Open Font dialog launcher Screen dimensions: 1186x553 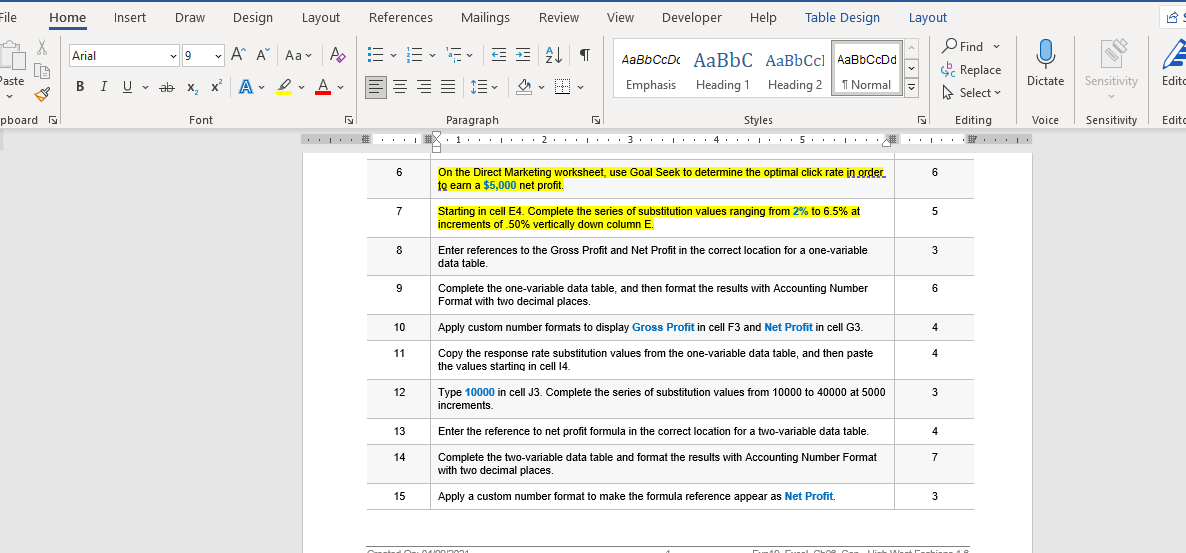[349, 120]
